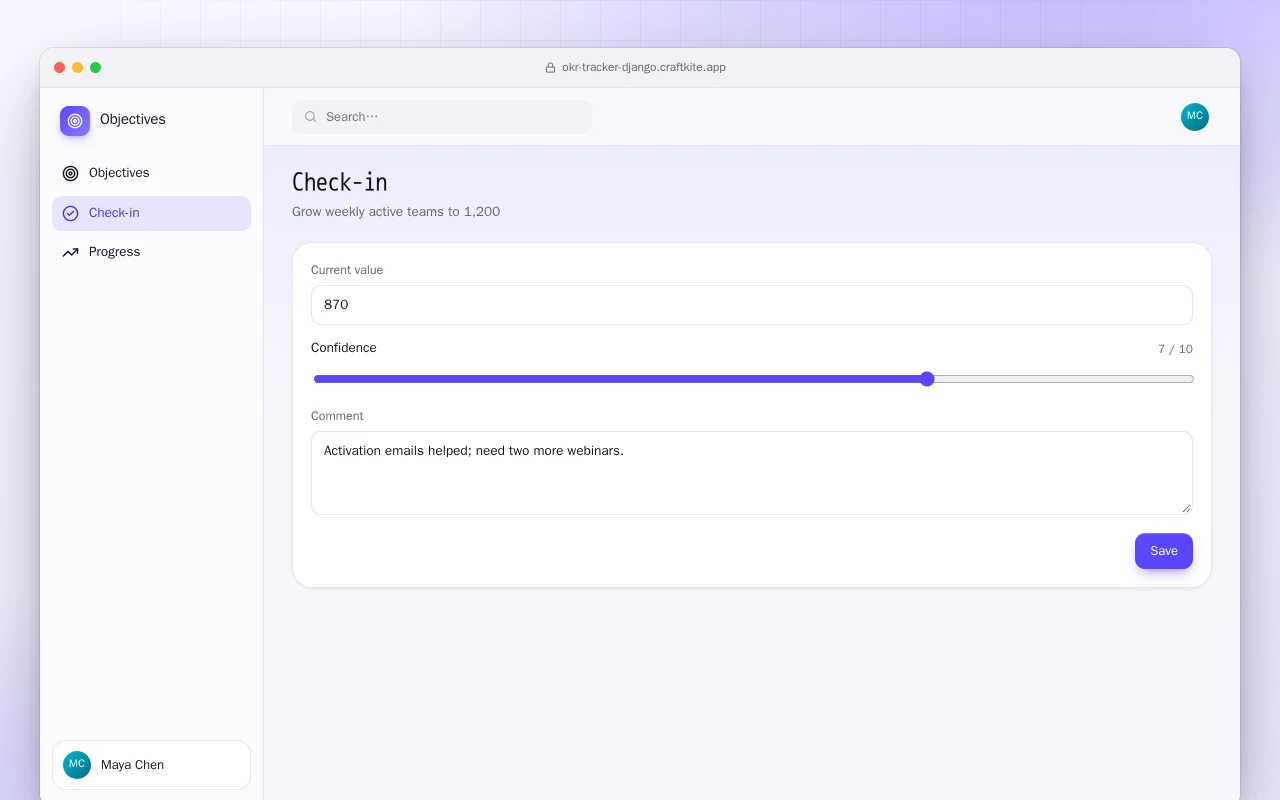
Task: Click the Comment label
Action: tap(337, 416)
